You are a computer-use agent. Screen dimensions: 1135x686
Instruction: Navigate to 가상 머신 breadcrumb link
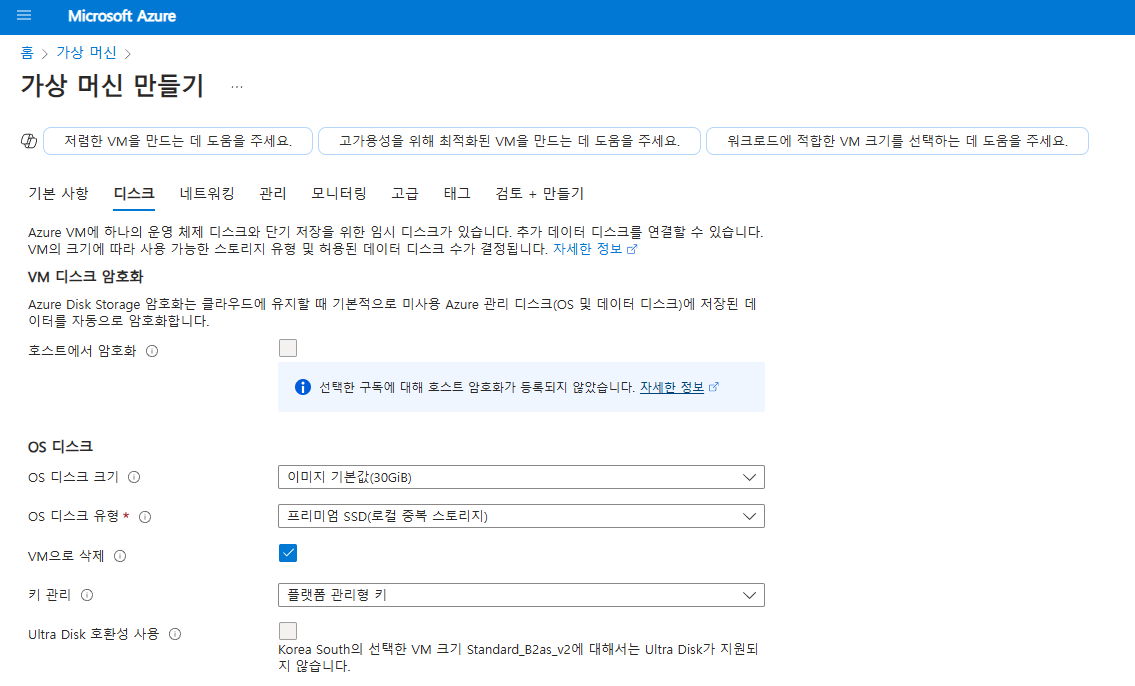[x=86, y=53]
